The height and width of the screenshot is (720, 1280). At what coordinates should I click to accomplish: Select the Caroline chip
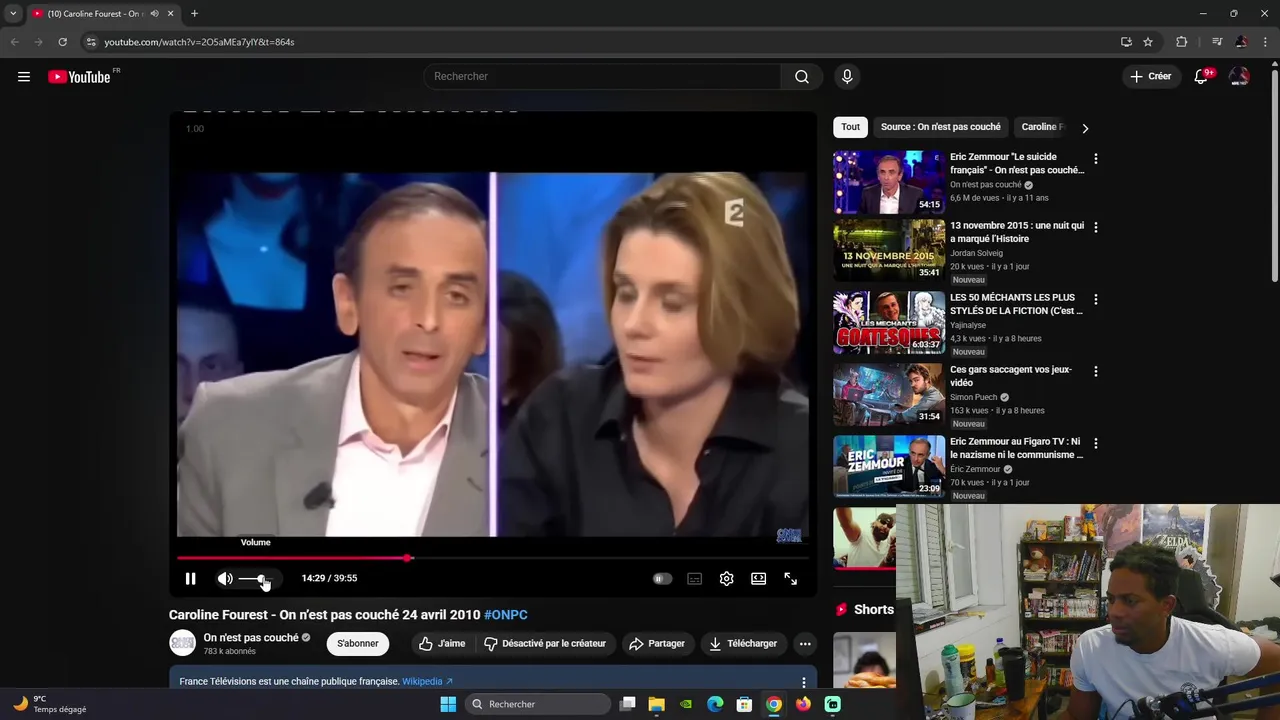pyautogui.click(x=1043, y=127)
